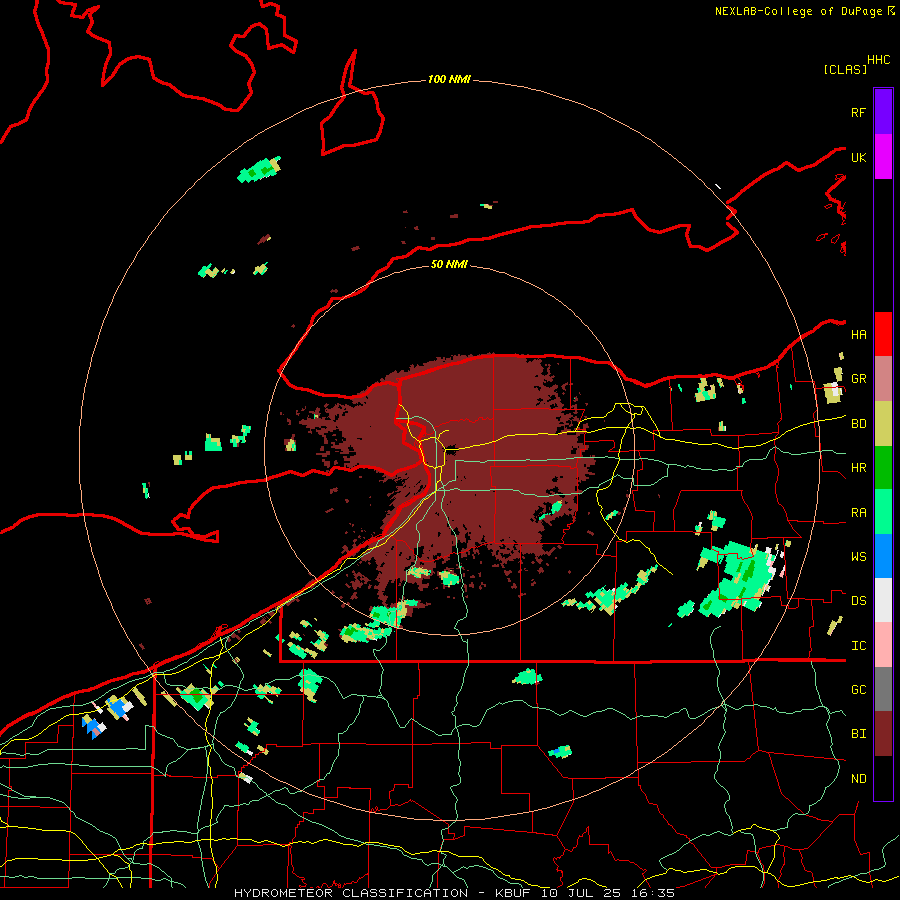This screenshot has width=900, height=900.
Task: Click the "50 NMI" range ring label
Action: pyautogui.click(x=449, y=264)
